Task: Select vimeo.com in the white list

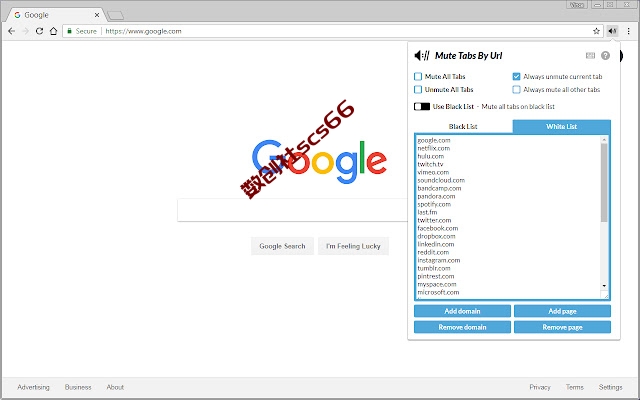Action: tap(433, 172)
